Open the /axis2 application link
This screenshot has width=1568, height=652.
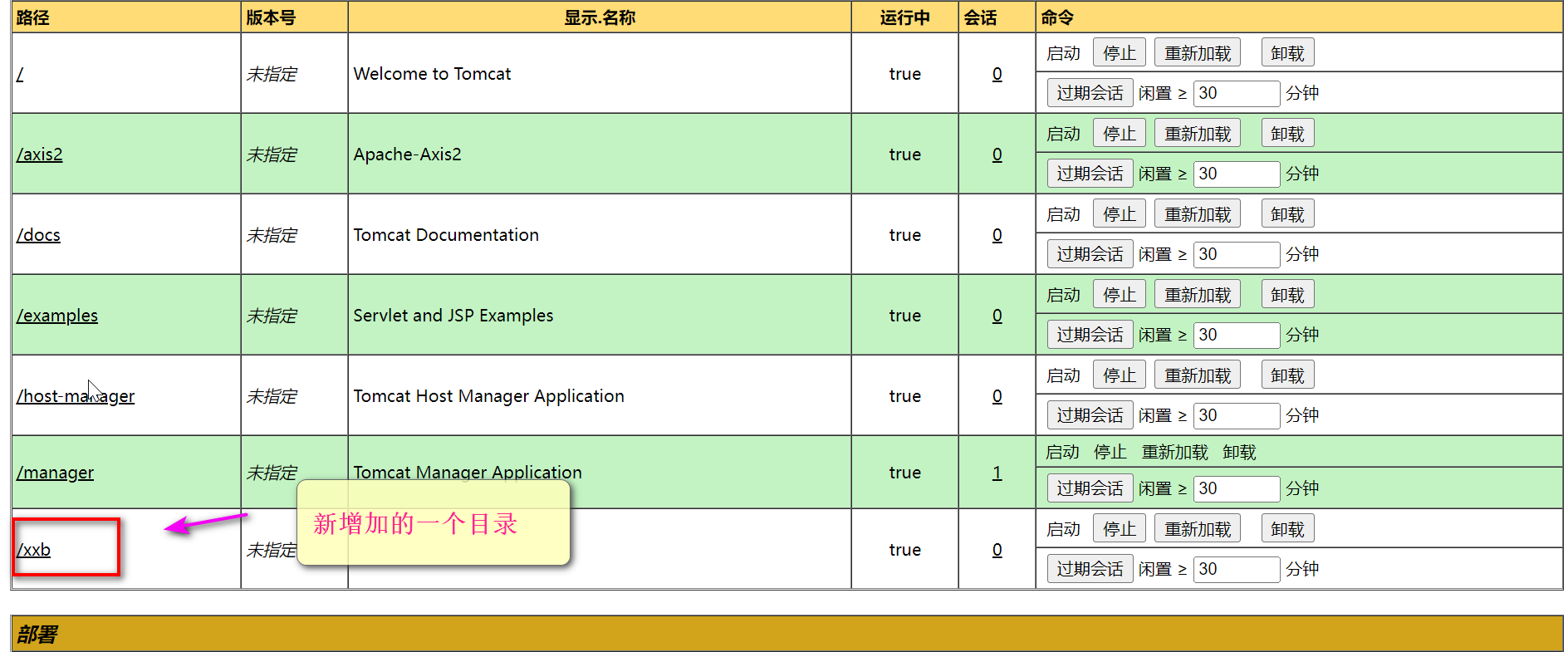click(40, 154)
